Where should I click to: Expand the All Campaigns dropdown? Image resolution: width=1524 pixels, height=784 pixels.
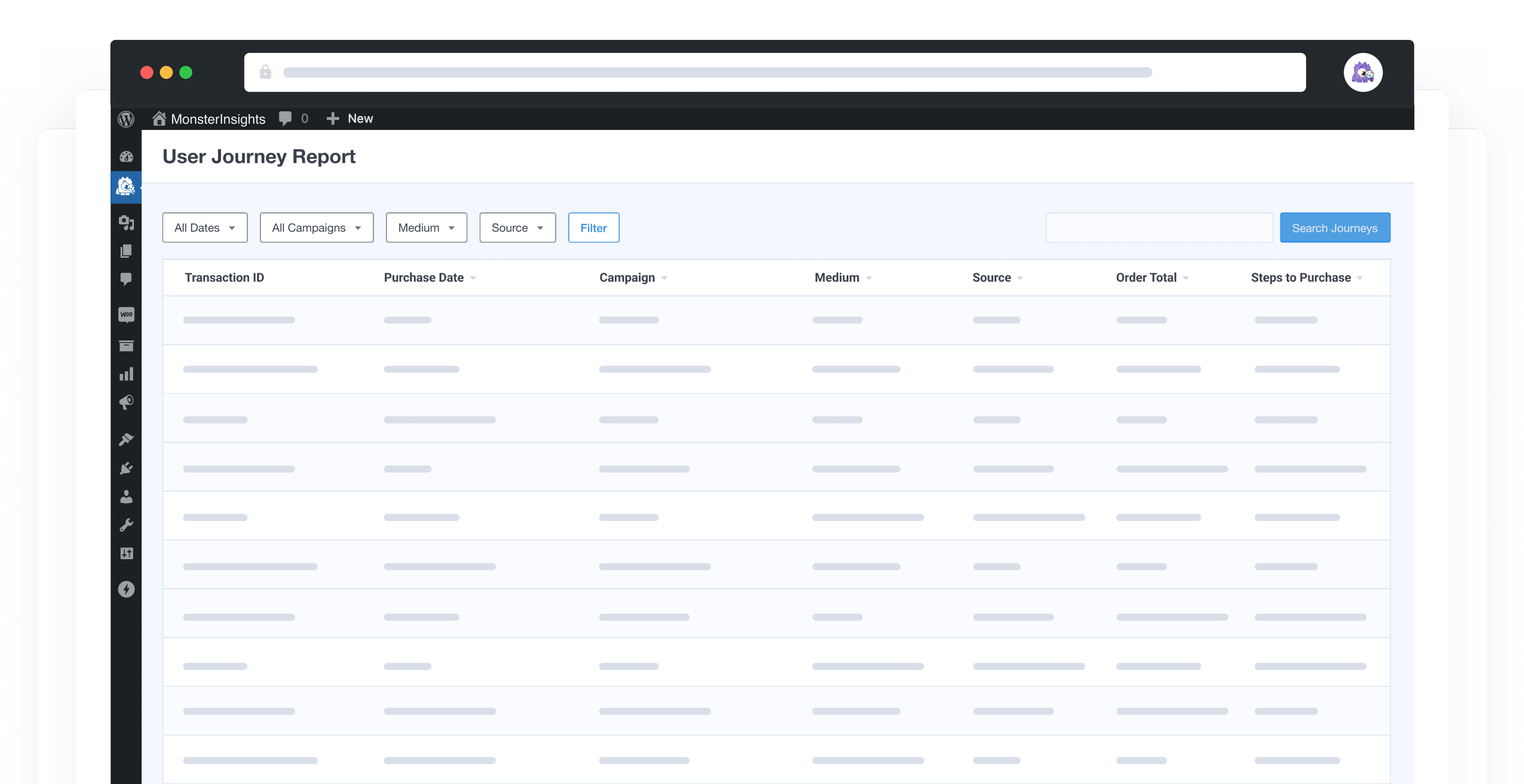[316, 228]
